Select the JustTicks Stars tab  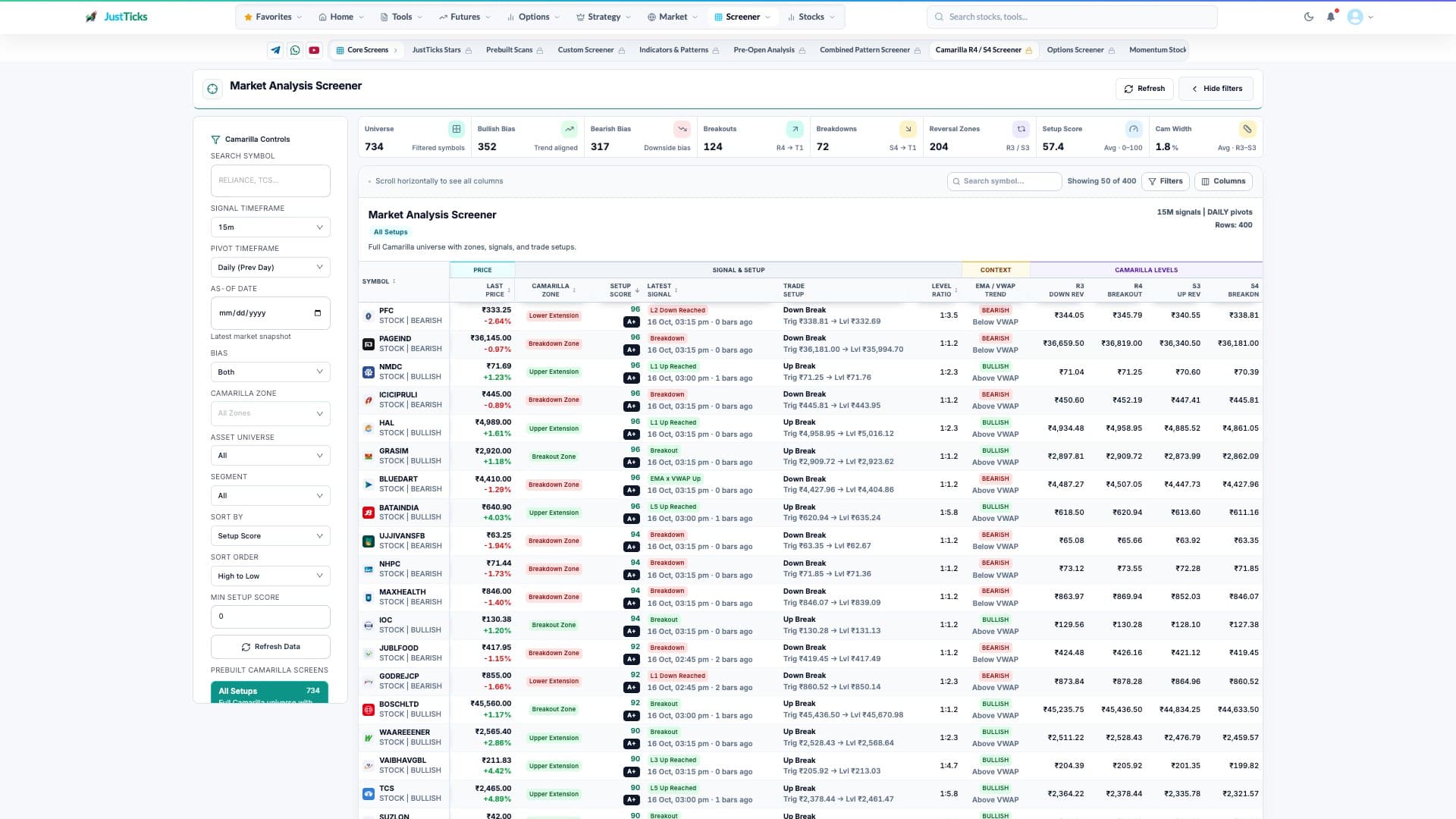click(442, 50)
